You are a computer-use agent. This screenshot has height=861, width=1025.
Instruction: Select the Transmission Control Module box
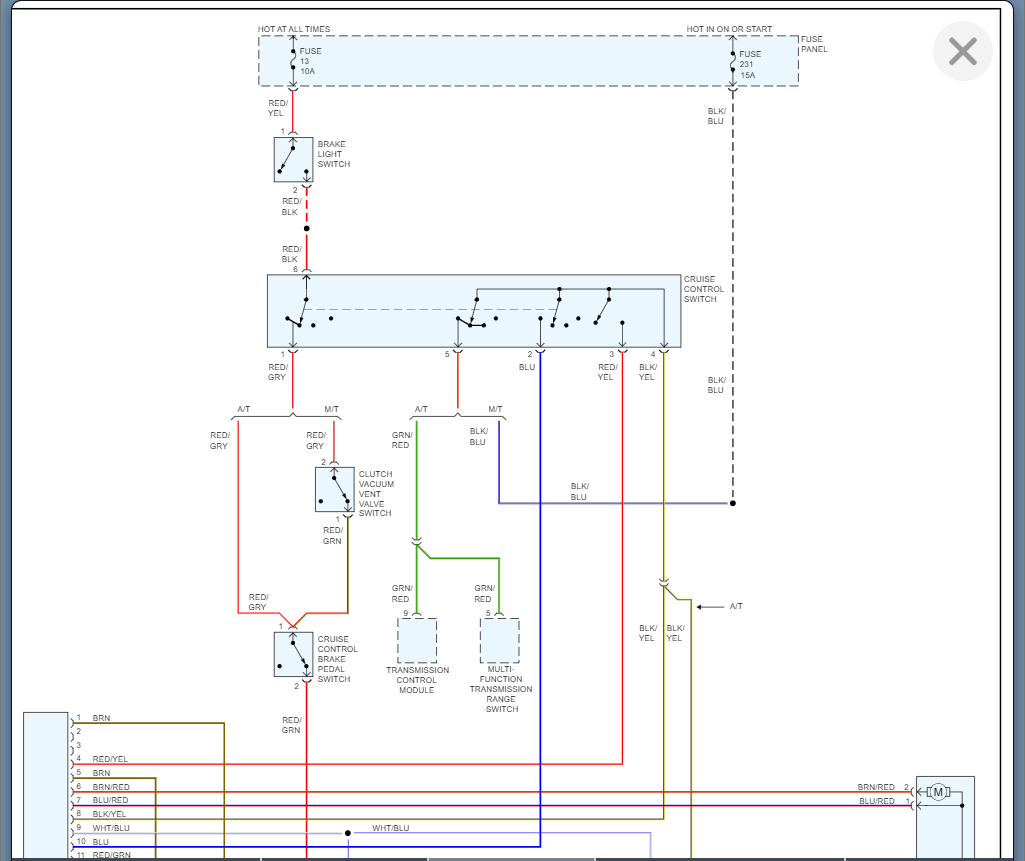coord(417,641)
